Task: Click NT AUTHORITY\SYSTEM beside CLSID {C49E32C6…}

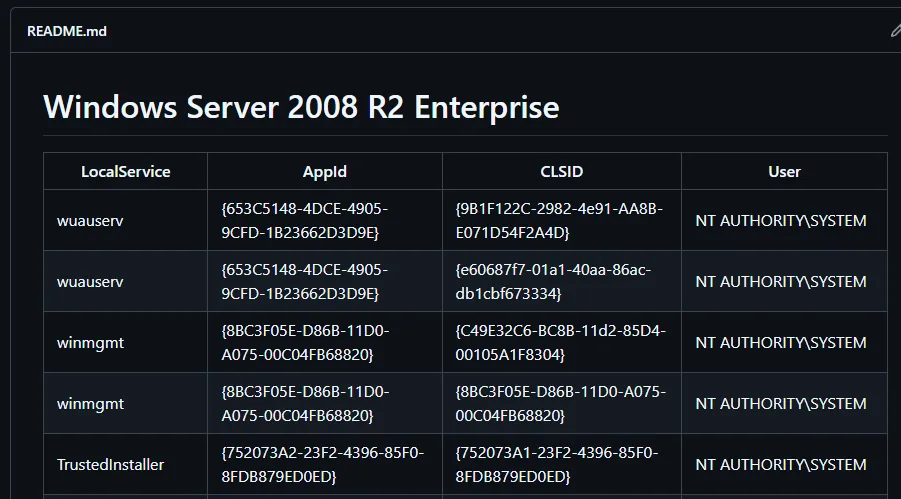Action: point(781,343)
